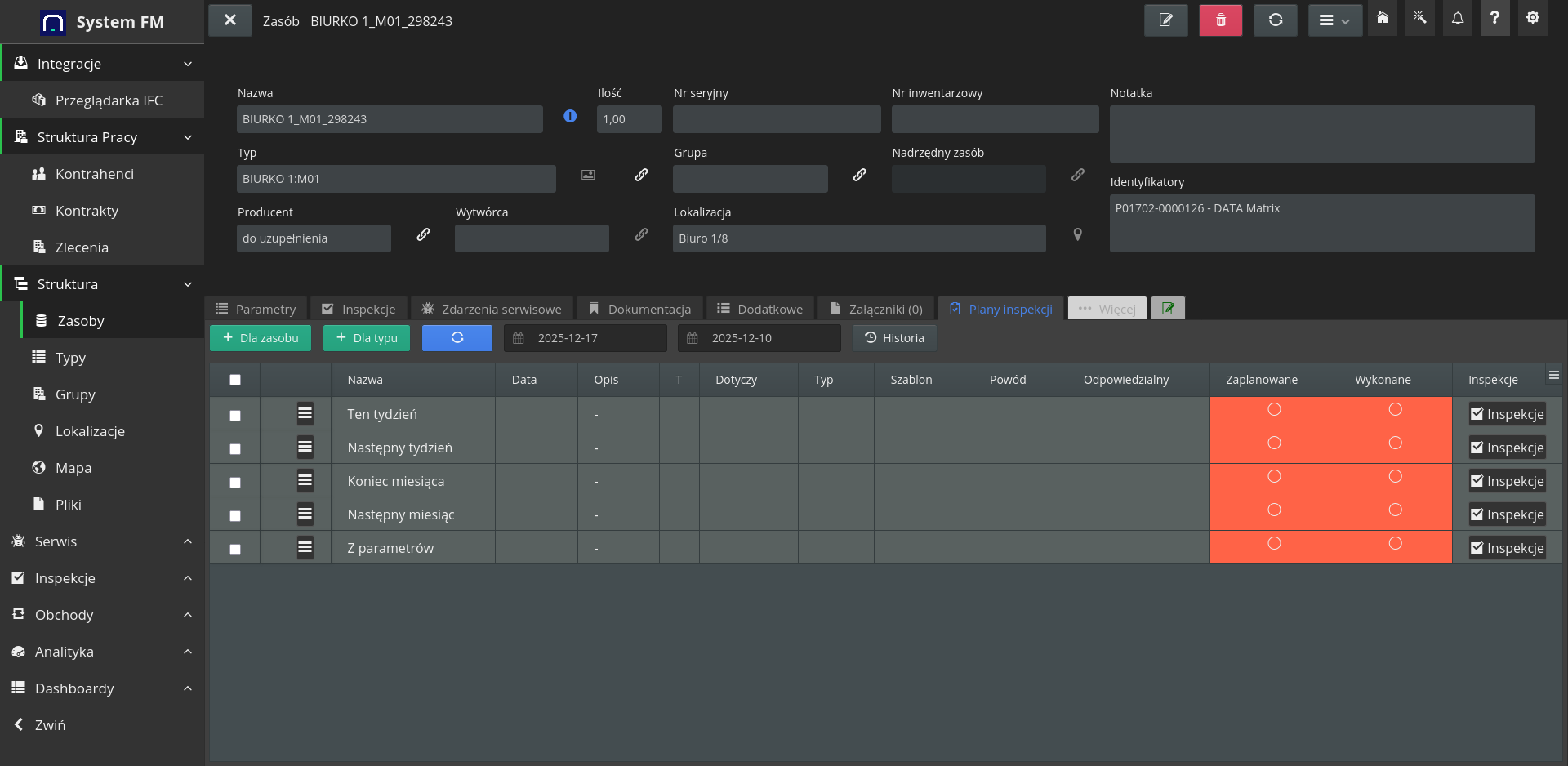Click the info icon next to Nazwa field

[x=570, y=117]
